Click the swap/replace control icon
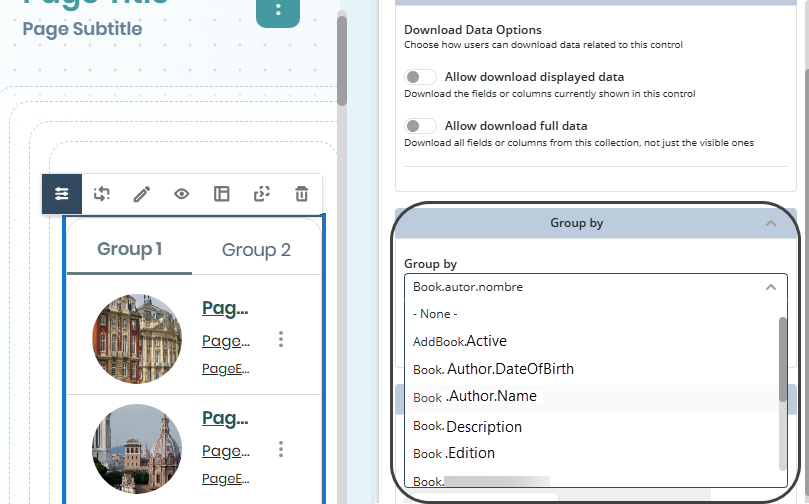The image size is (809, 504). [102, 194]
